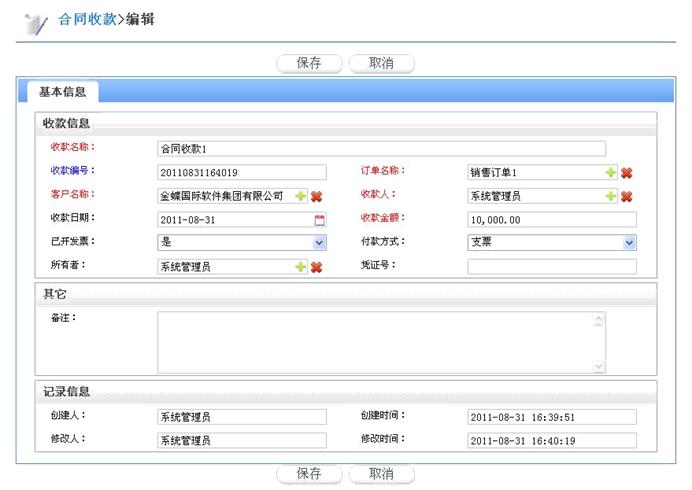Click the green plus icon for 收款人
Viewport: 692px width, 490px height.
[610, 196]
